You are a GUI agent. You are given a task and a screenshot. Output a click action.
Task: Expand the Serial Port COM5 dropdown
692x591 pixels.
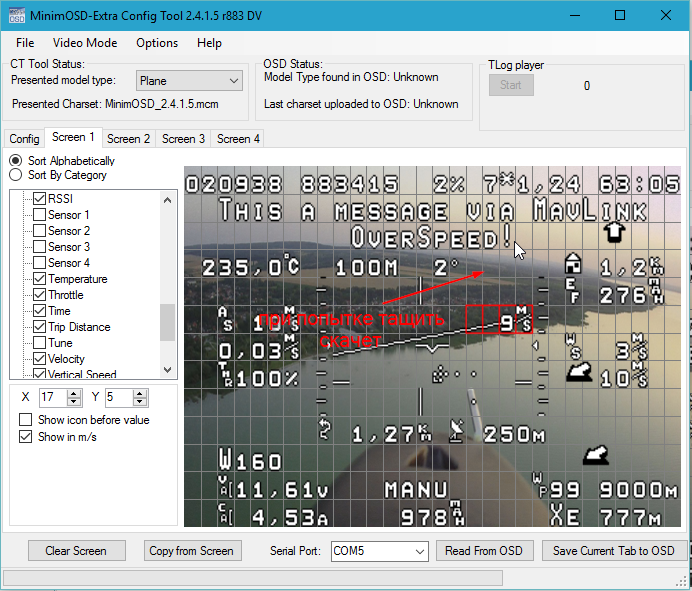[419, 551]
